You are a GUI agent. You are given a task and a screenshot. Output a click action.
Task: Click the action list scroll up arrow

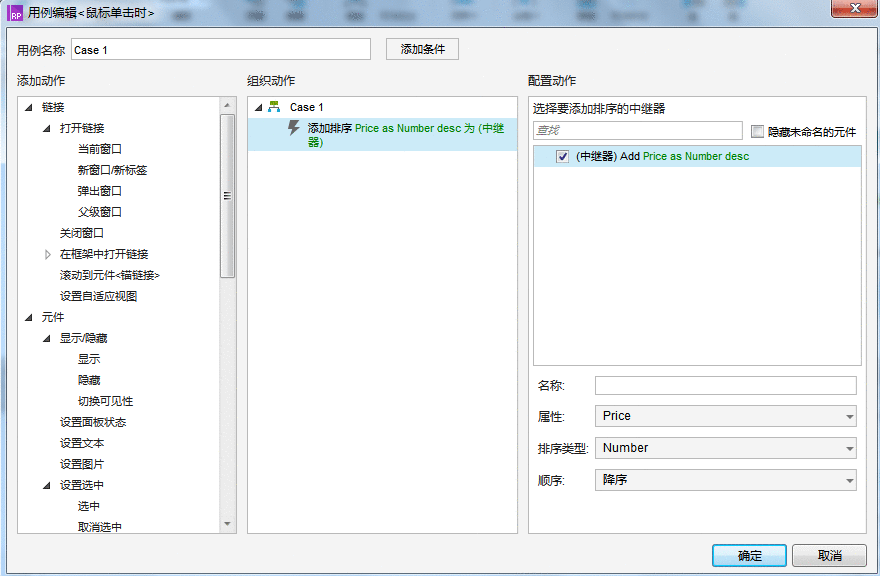(227, 105)
